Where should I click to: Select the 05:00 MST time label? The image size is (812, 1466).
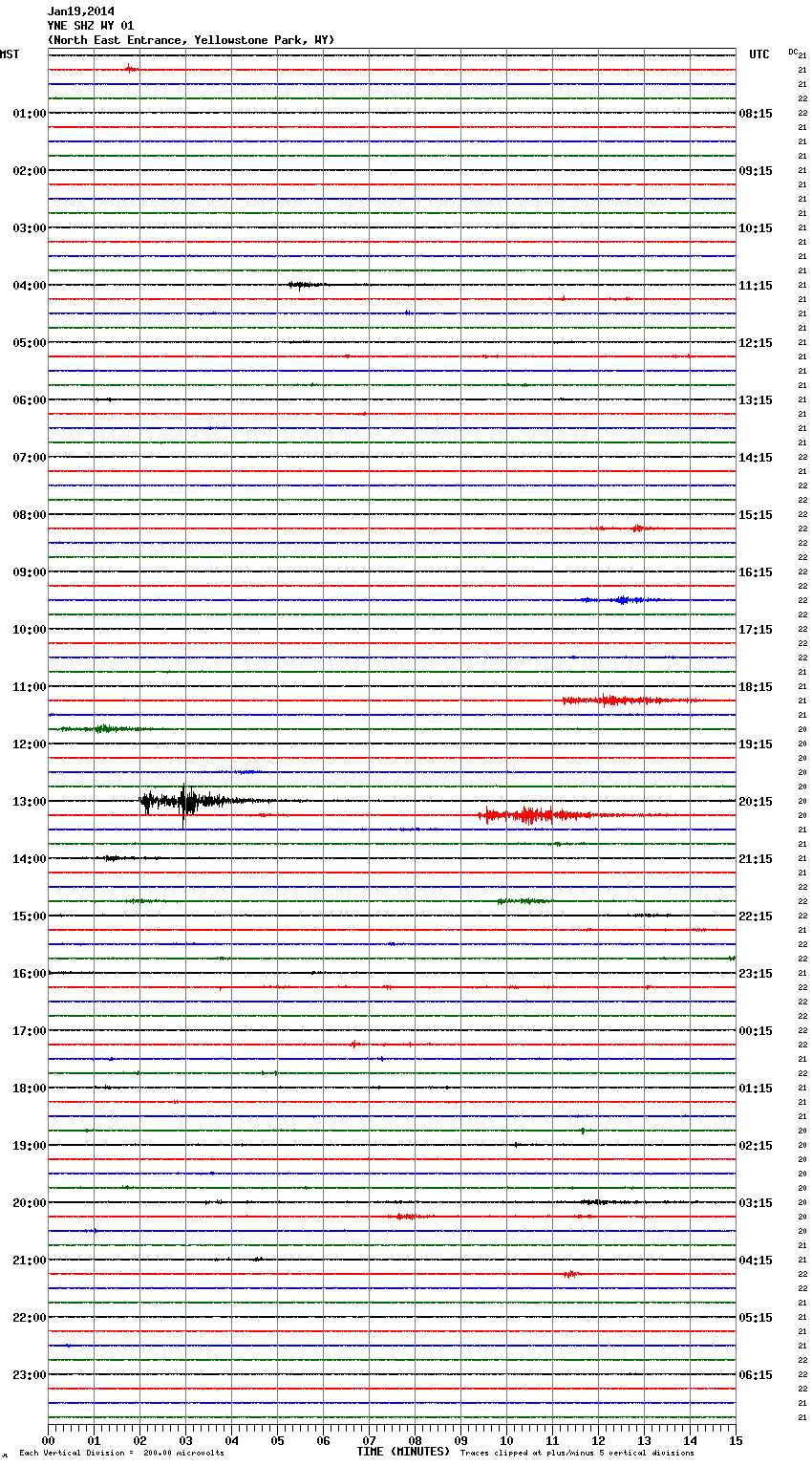30,343
